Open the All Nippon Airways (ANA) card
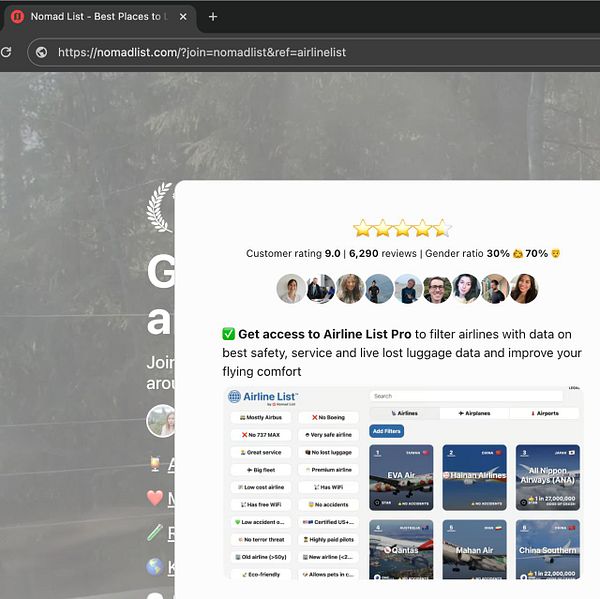 (x=548, y=477)
